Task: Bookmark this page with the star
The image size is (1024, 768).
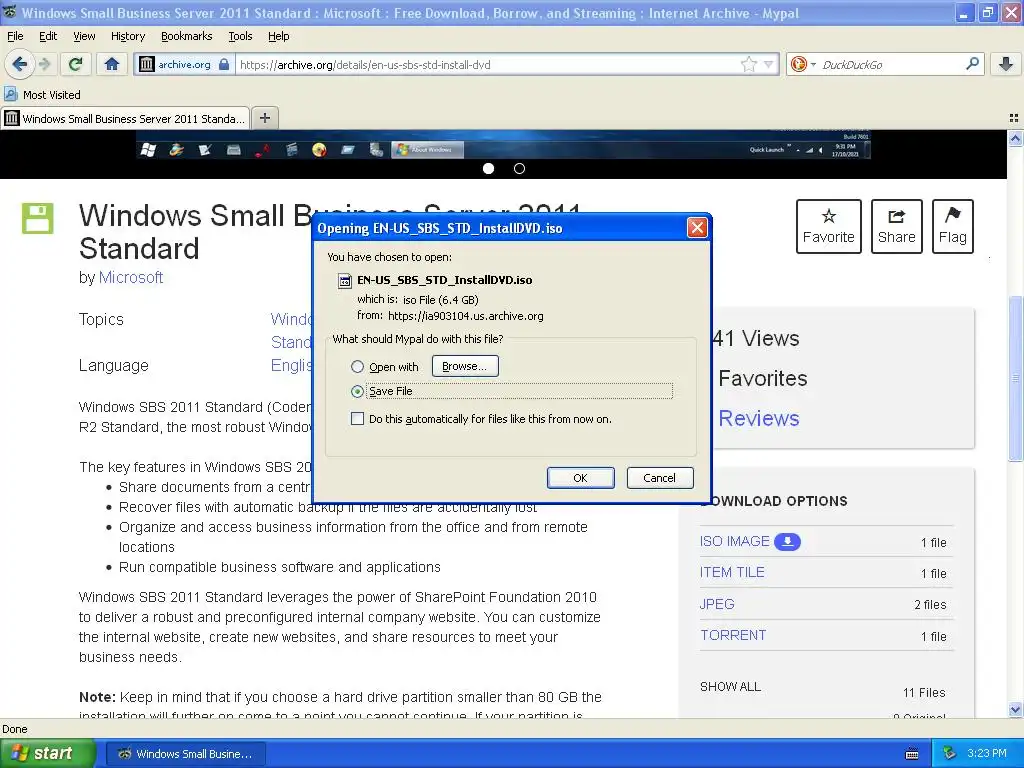Action: (748, 64)
